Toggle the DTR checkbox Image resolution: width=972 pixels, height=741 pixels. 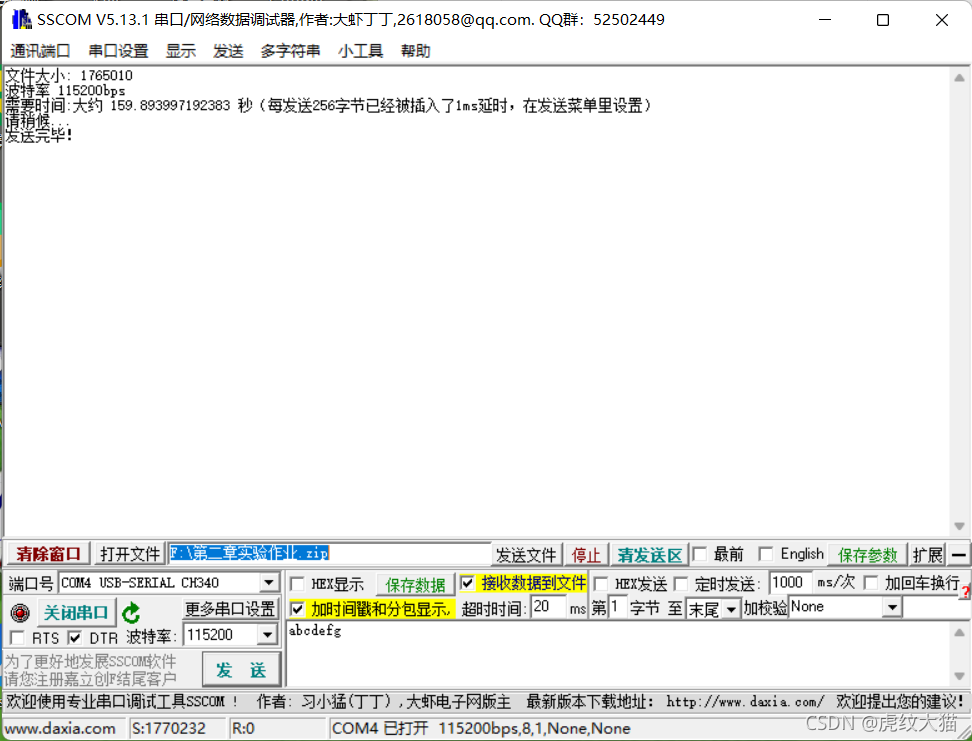click(75, 637)
